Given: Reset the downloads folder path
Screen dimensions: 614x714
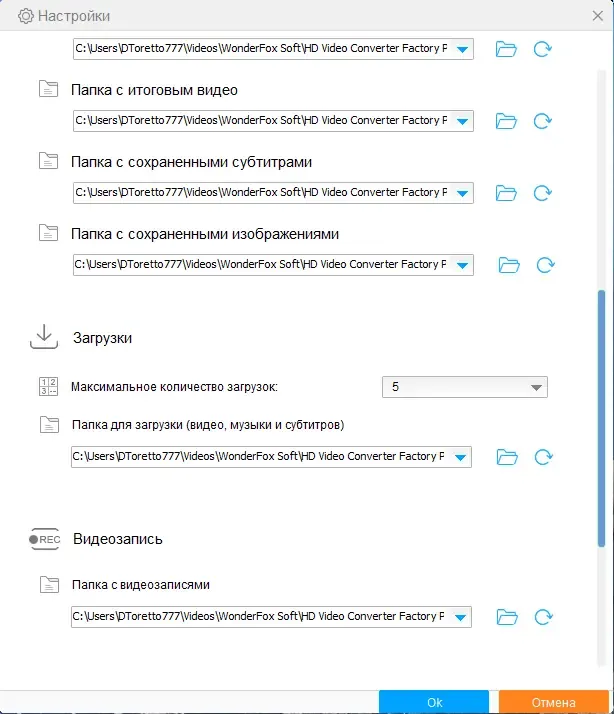Looking at the screenshot, I should click(x=544, y=457).
